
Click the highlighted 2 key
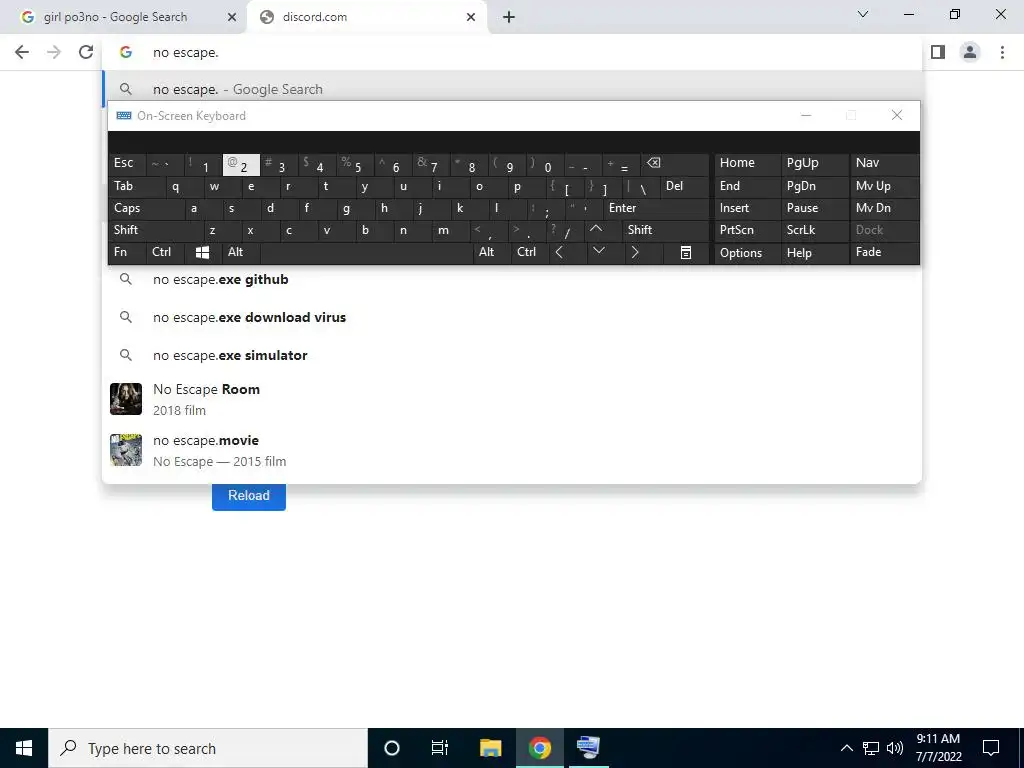[241, 165]
